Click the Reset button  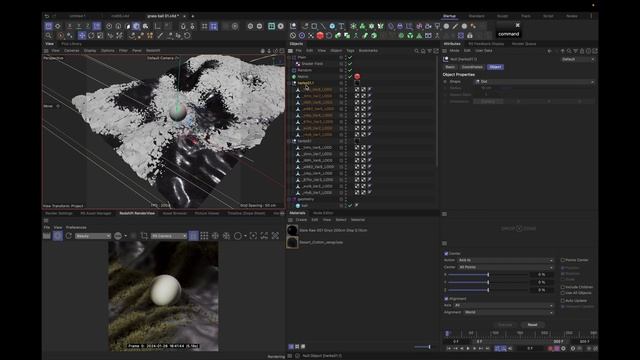click(533, 325)
